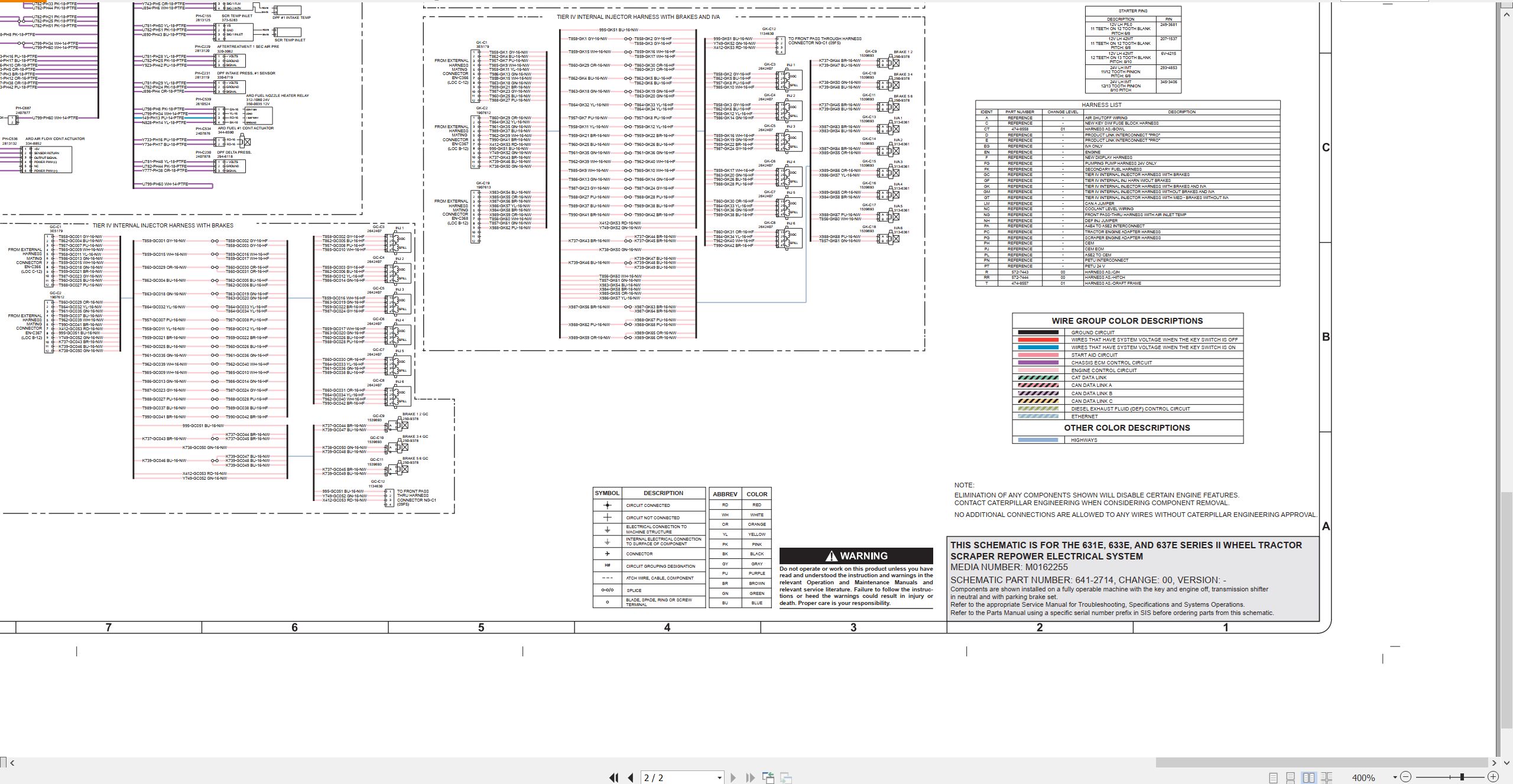Viewport: 1513px width, 784px height.
Task: Jump to the last page
Action: coord(750,778)
